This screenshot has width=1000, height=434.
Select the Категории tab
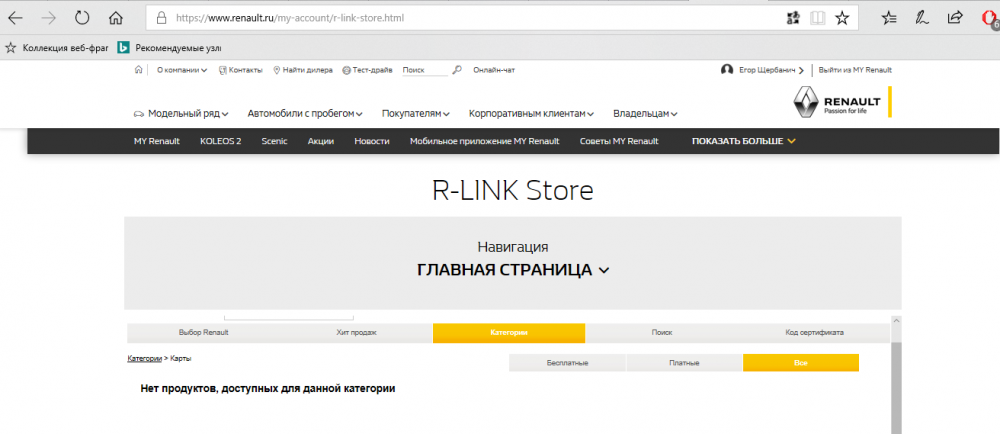click(x=509, y=333)
